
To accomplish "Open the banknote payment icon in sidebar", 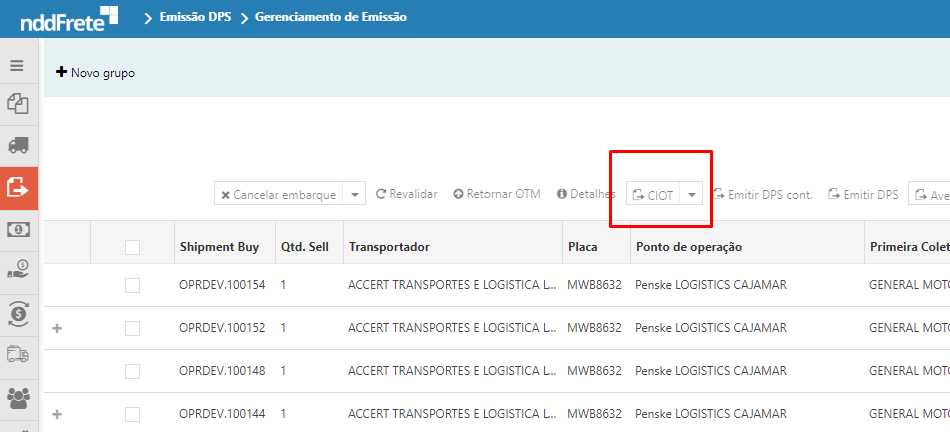I will tap(18, 230).
